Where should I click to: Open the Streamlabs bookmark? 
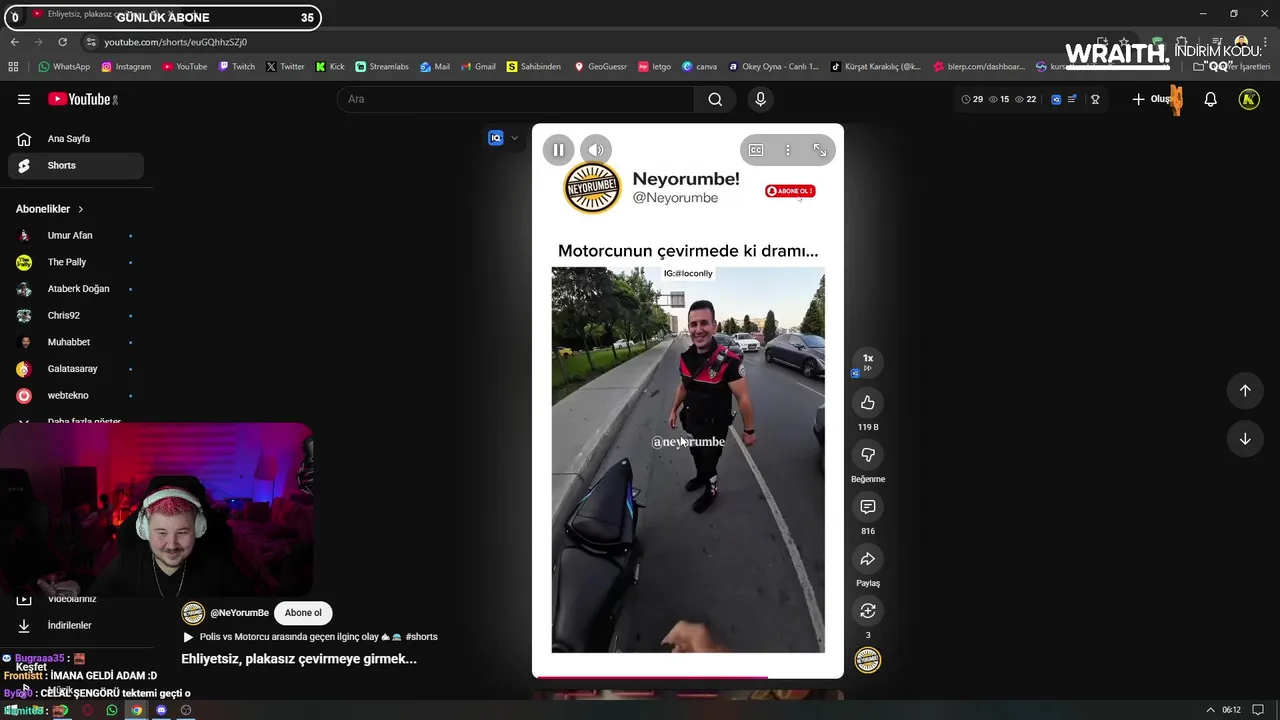coord(382,67)
